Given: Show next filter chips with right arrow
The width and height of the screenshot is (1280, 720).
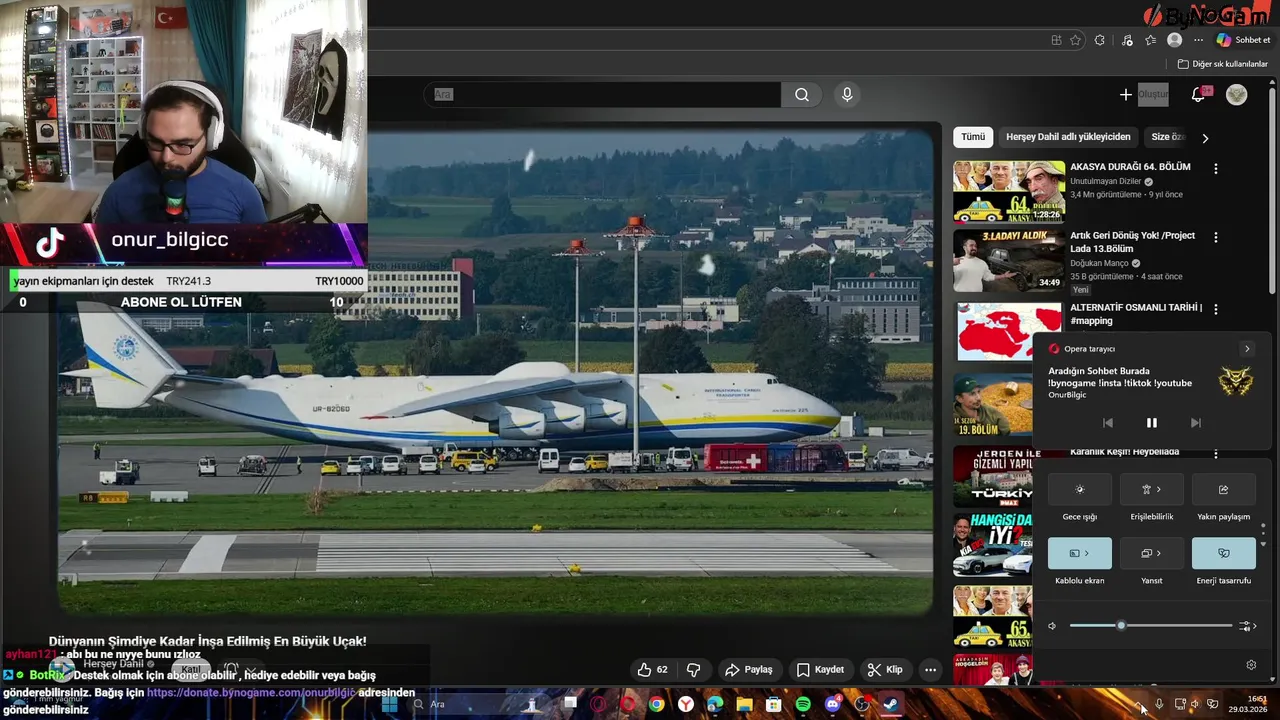Looking at the screenshot, I should (x=1205, y=138).
